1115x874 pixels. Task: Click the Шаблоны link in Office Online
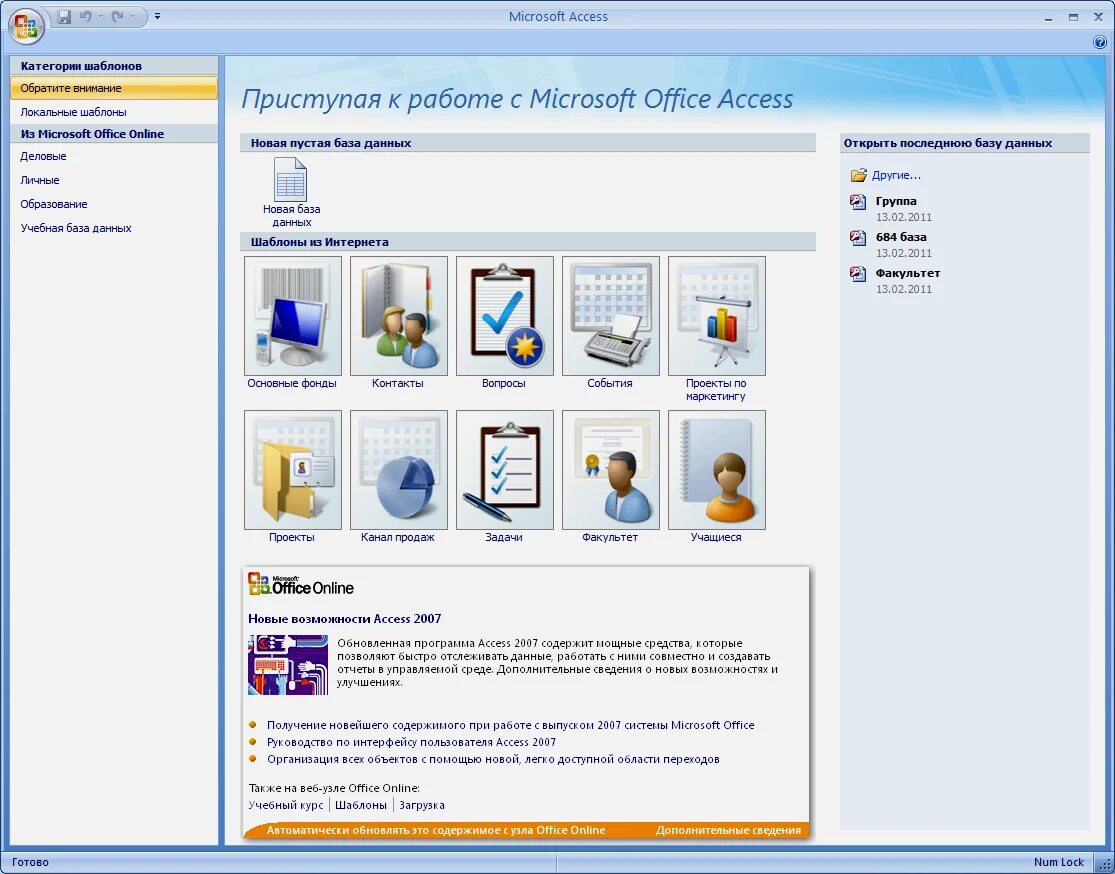[x=361, y=805]
